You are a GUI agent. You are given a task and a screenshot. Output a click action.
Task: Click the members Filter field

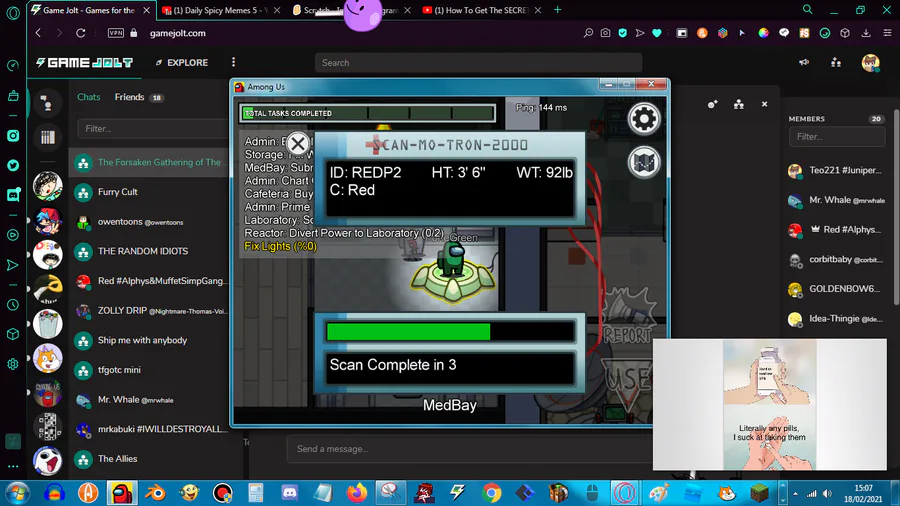coord(837,137)
